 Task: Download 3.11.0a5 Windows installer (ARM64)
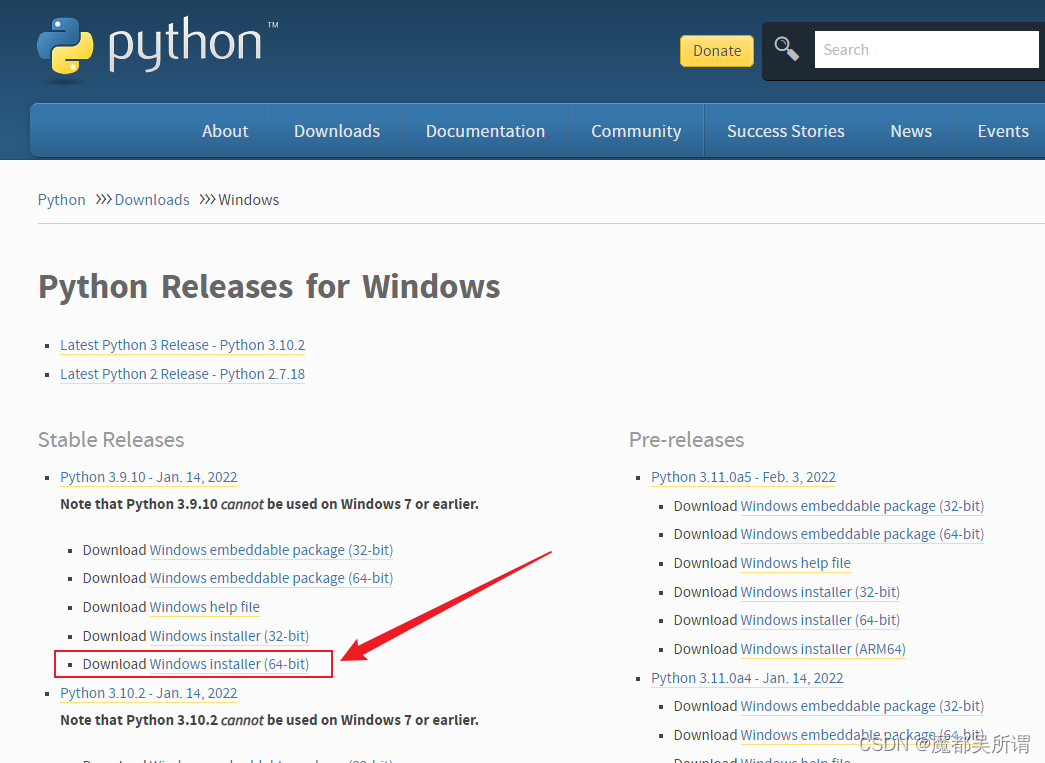click(x=823, y=649)
